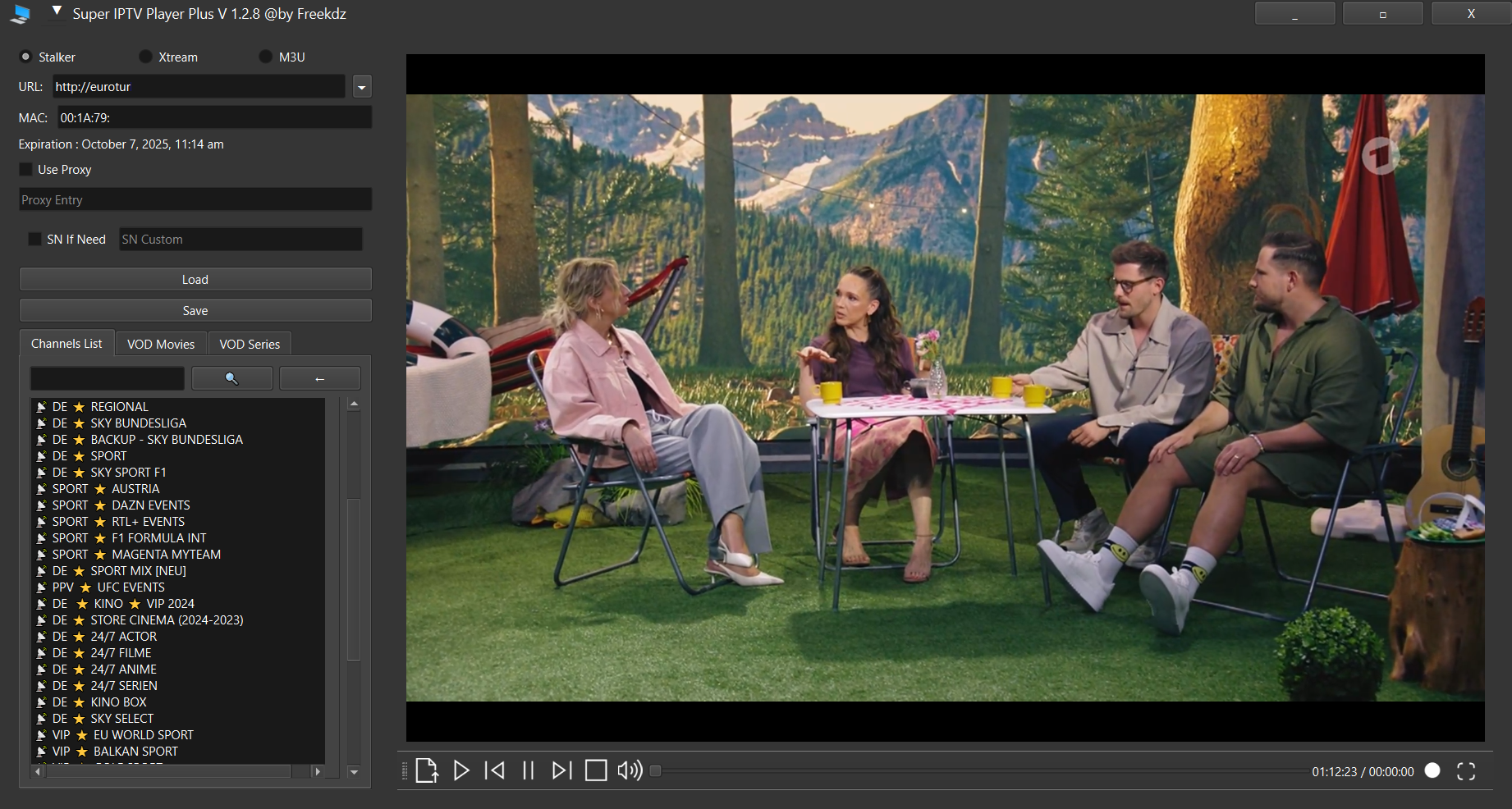Expand the URL history dropdown

click(362, 87)
